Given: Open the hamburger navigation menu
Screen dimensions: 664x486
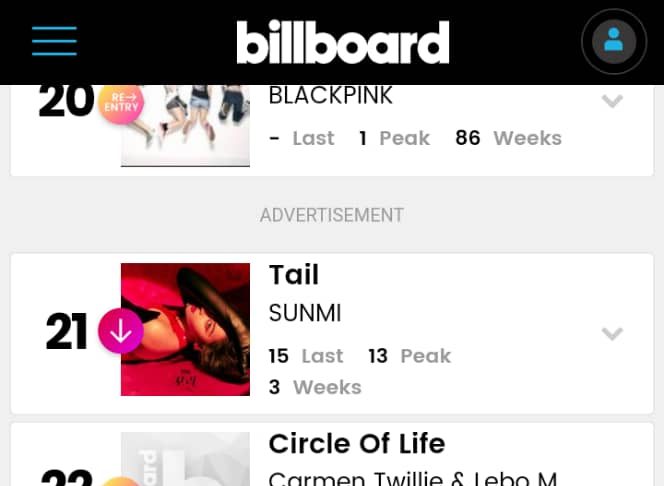Looking at the screenshot, I should (x=54, y=41).
